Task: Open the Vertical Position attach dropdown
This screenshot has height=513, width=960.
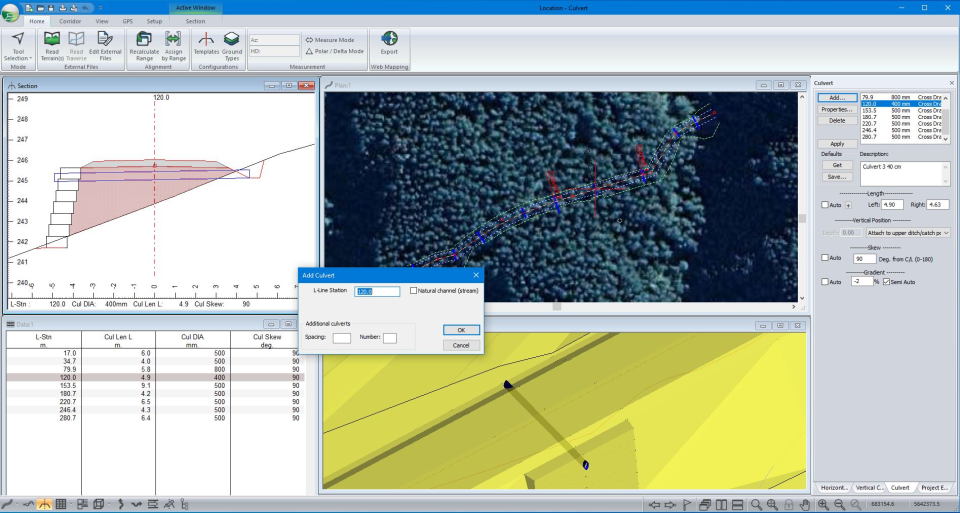Action: [x=908, y=232]
